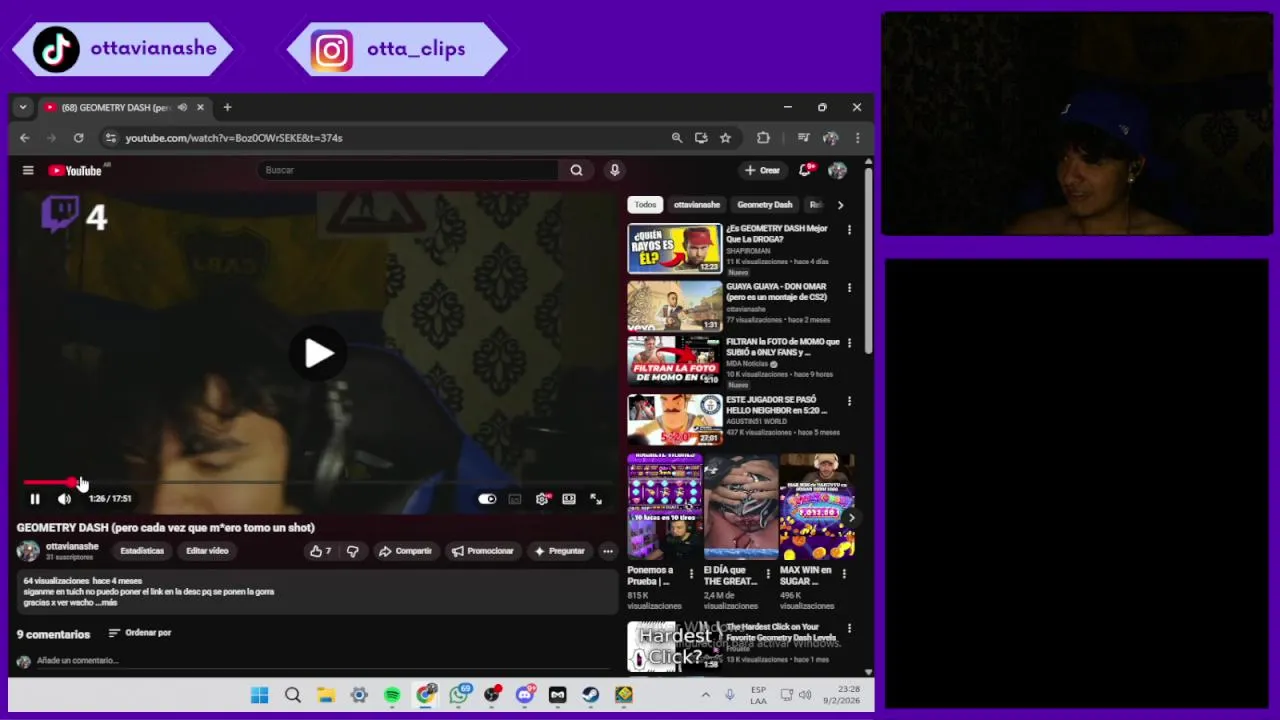Like the video with thumbs up
The height and width of the screenshot is (720, 1280).
[320, 551]
